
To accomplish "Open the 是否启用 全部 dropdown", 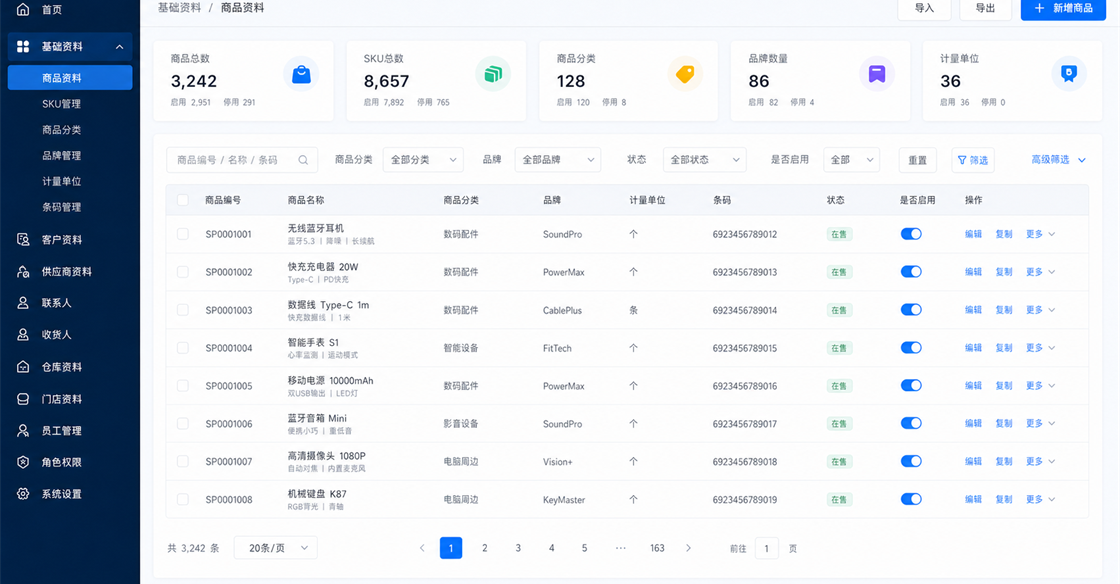I will tap(851, 160).
